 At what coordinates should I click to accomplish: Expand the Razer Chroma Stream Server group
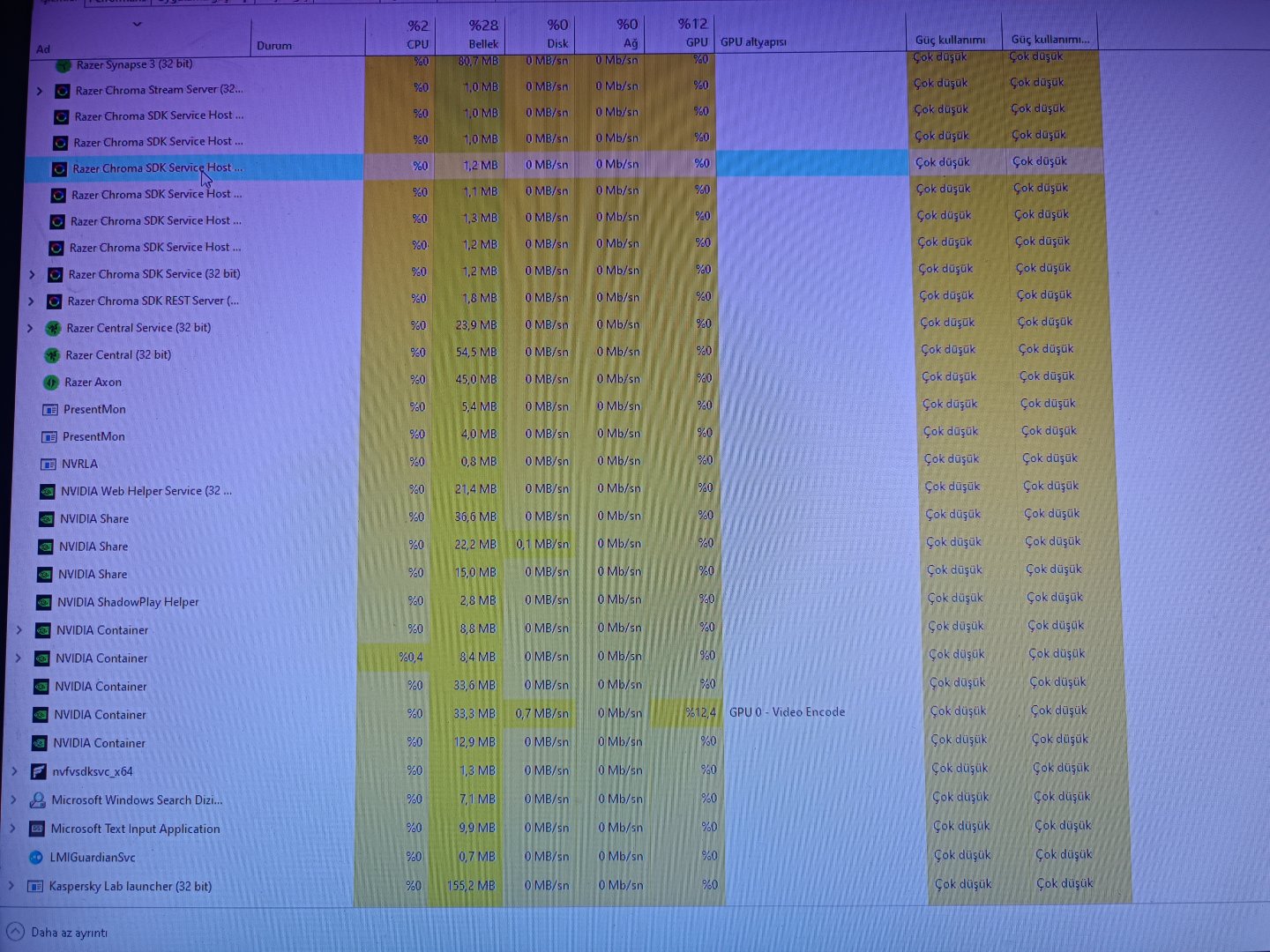[40, 91]
